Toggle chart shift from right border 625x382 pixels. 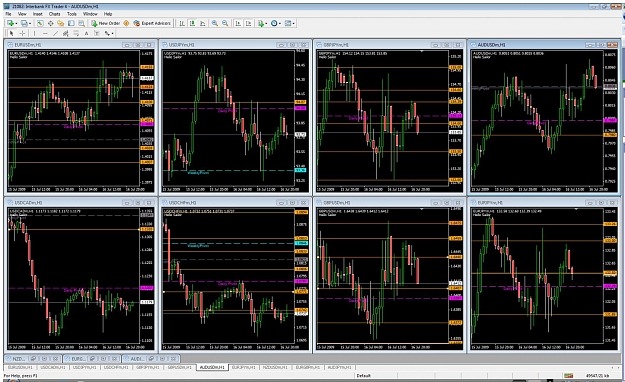(249, 24)
